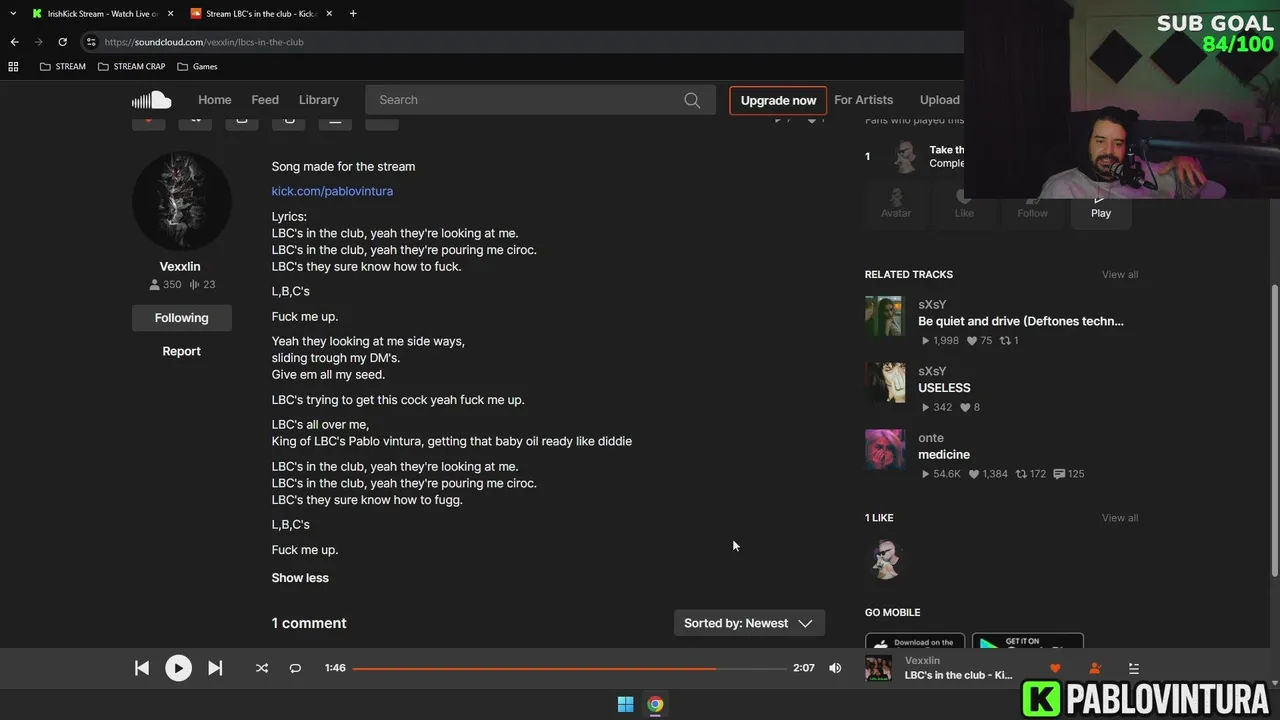Viewport: 1280px width, 720px height.
Task: Open the liker's avatar under 1 LIKE
Action: [x=885, y=560]
